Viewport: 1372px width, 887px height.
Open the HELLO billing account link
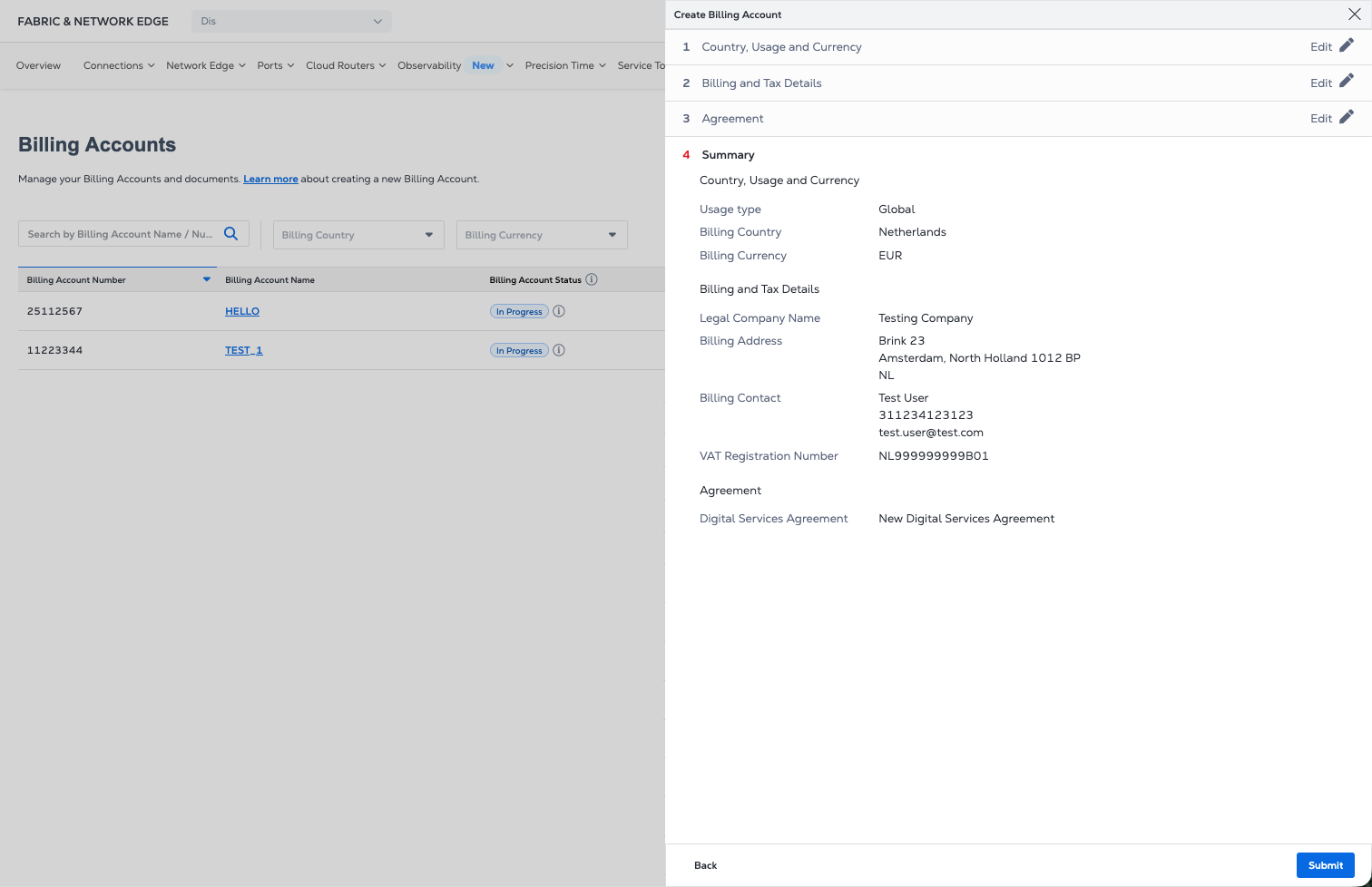[x=242, y=311]
